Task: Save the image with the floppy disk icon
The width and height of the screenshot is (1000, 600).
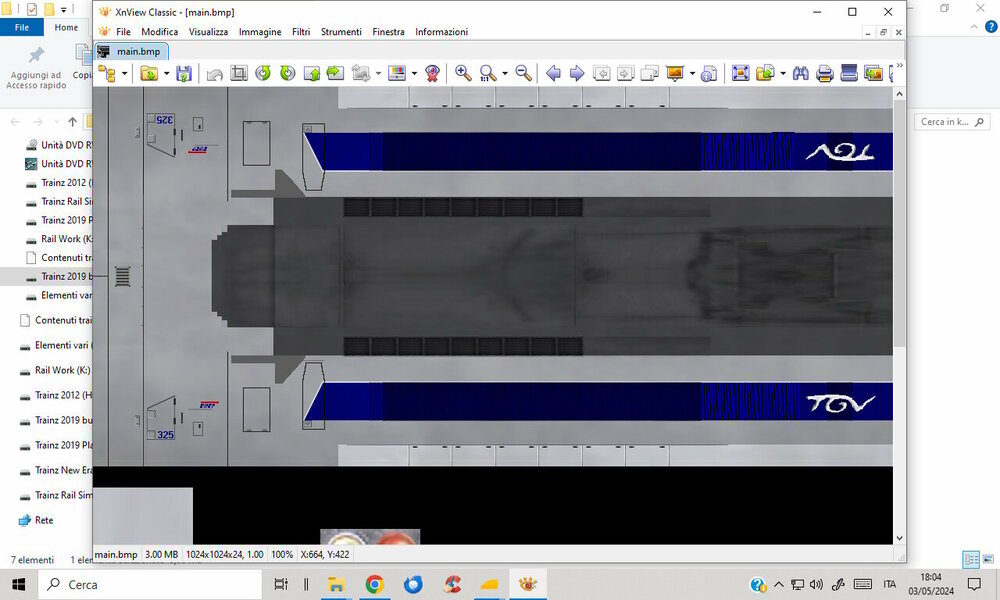Action: tap(184, 73)
